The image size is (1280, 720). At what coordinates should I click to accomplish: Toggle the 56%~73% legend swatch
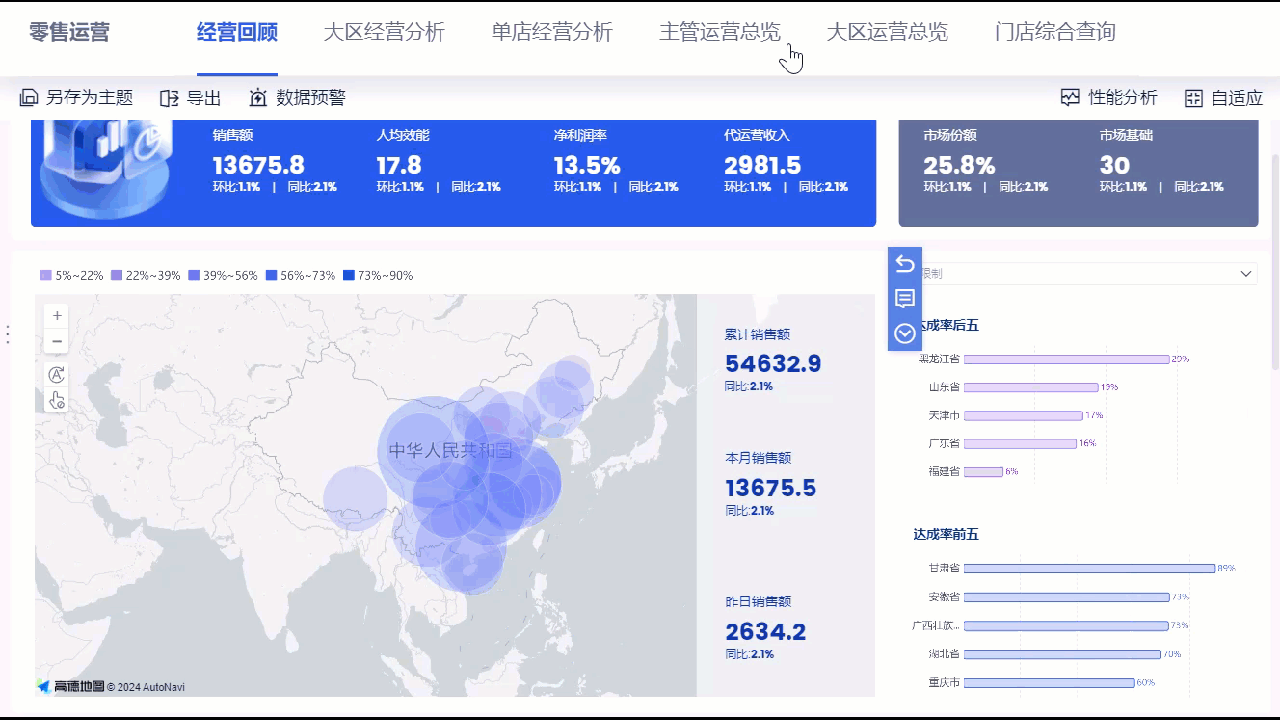(271, 276)
